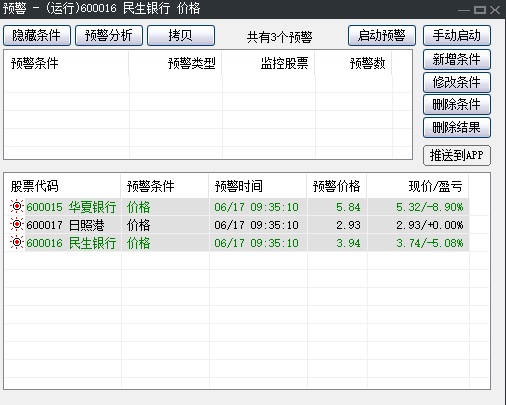The height and width of the screenshot is (405, 506).
Task: Click alert price 5.84
Action: [x=348, y=207]
